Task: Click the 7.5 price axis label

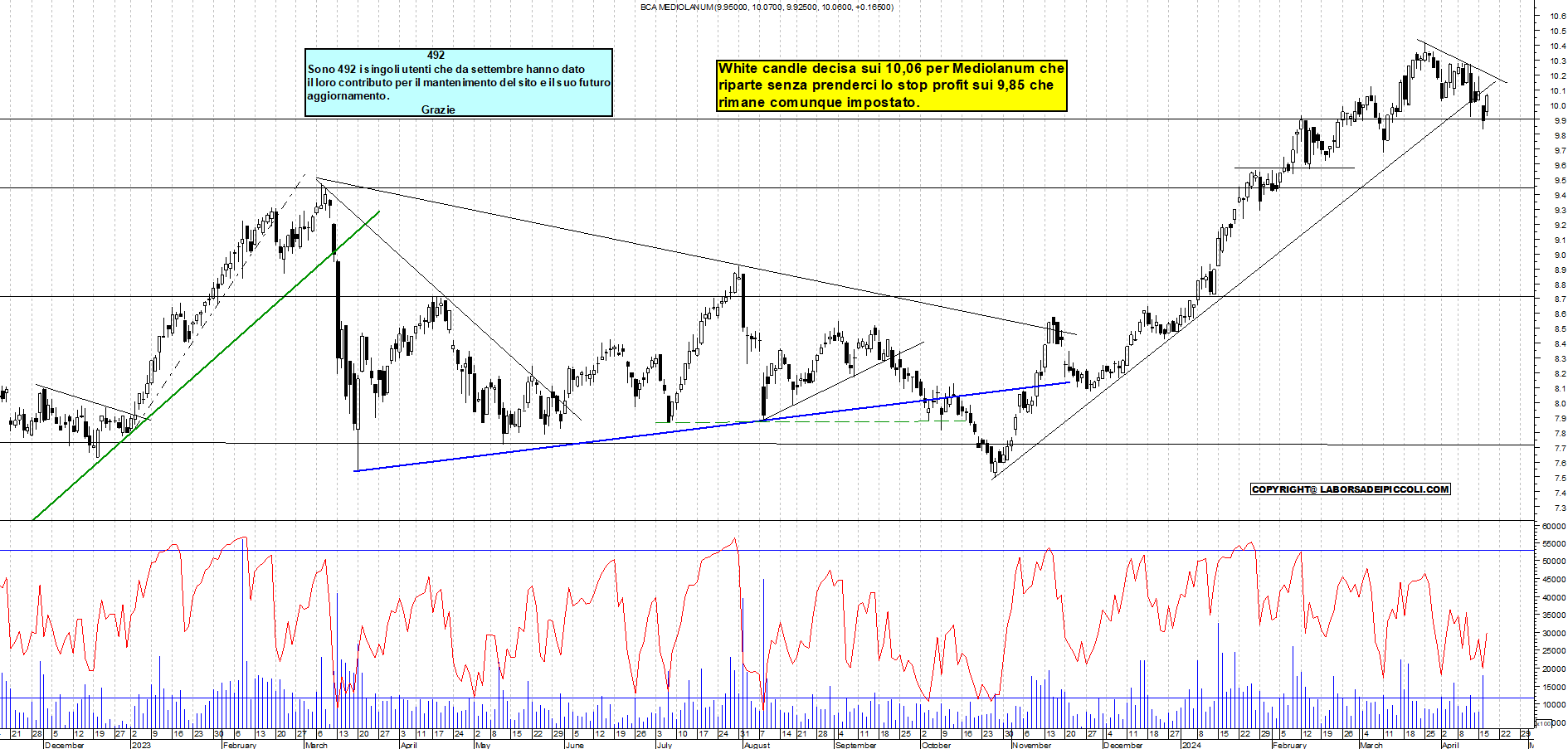Action: click(x=1560, y=479)
